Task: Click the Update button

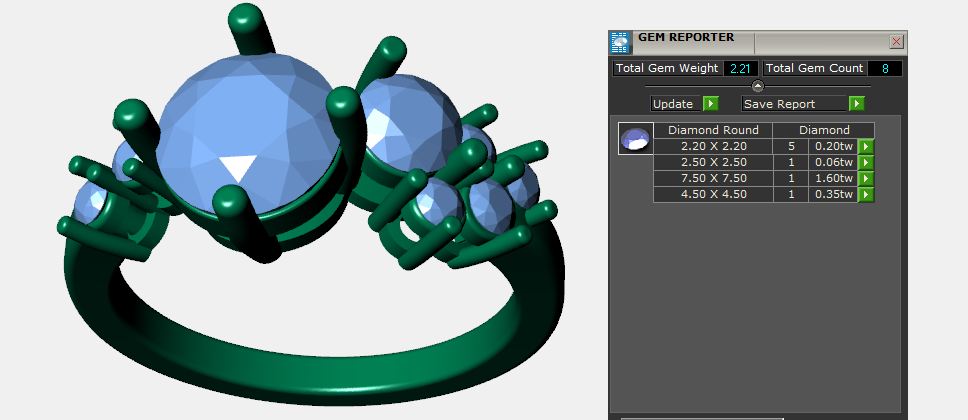Action: pos(676,104)
